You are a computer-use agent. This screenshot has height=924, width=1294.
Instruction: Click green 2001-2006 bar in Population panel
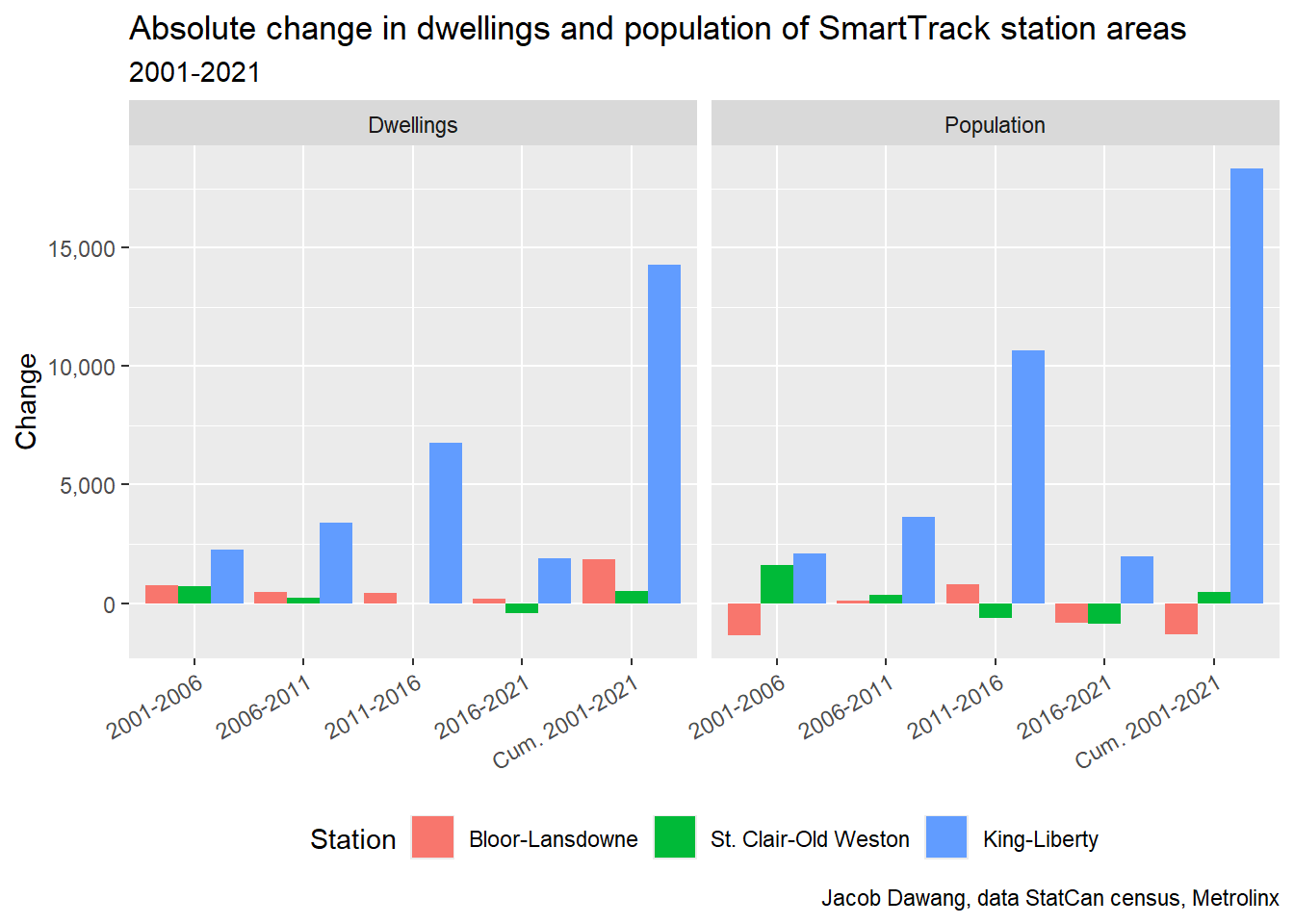[x=777, y=584]
